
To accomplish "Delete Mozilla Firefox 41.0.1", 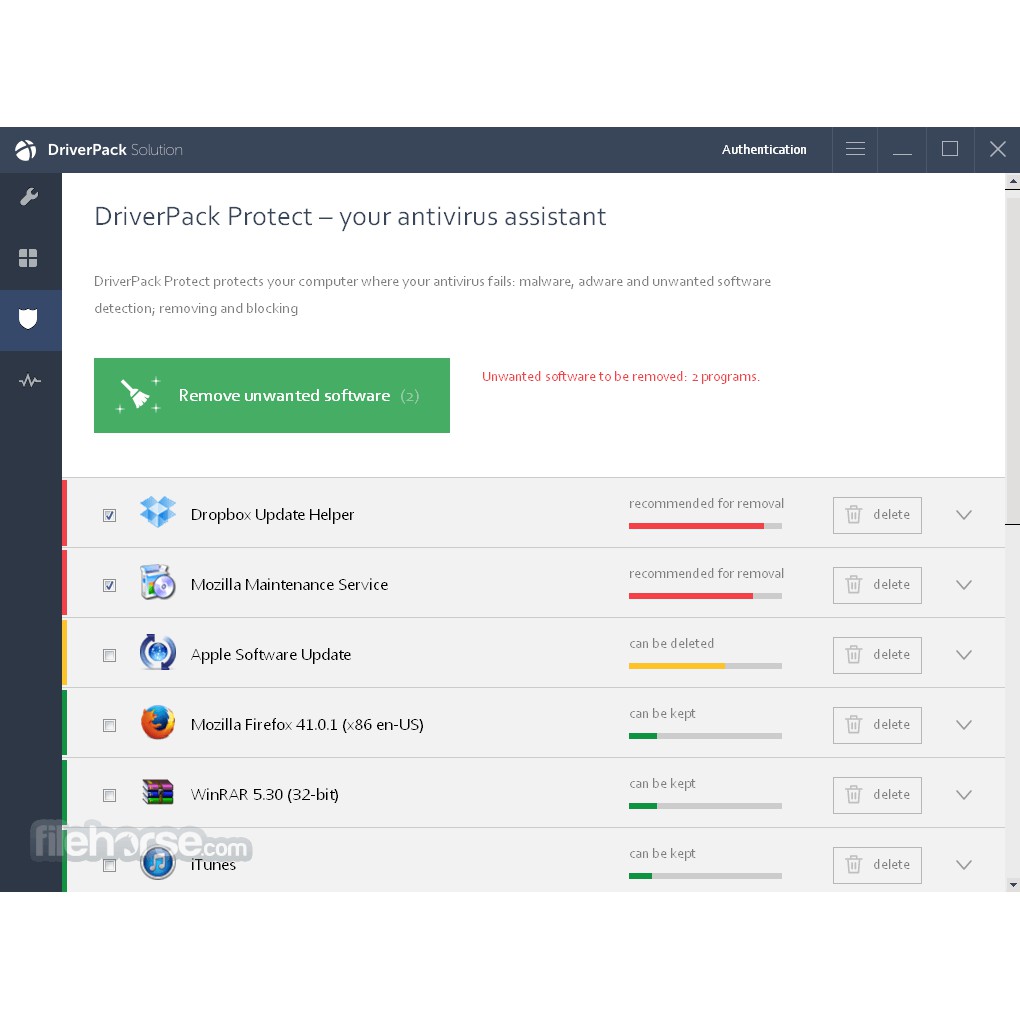I will 877,725.
